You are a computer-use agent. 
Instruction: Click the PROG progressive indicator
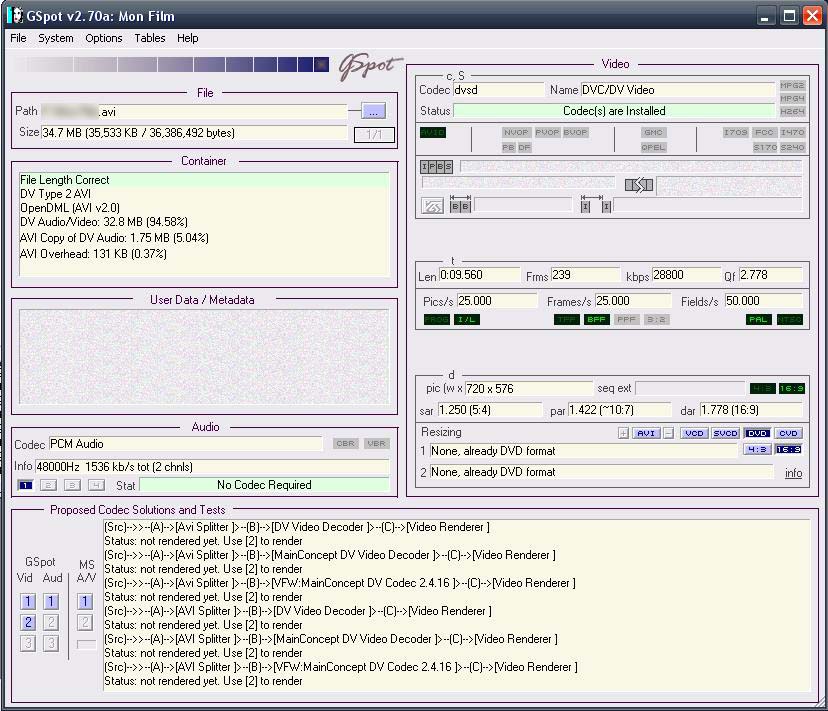(x=436, y=320)
